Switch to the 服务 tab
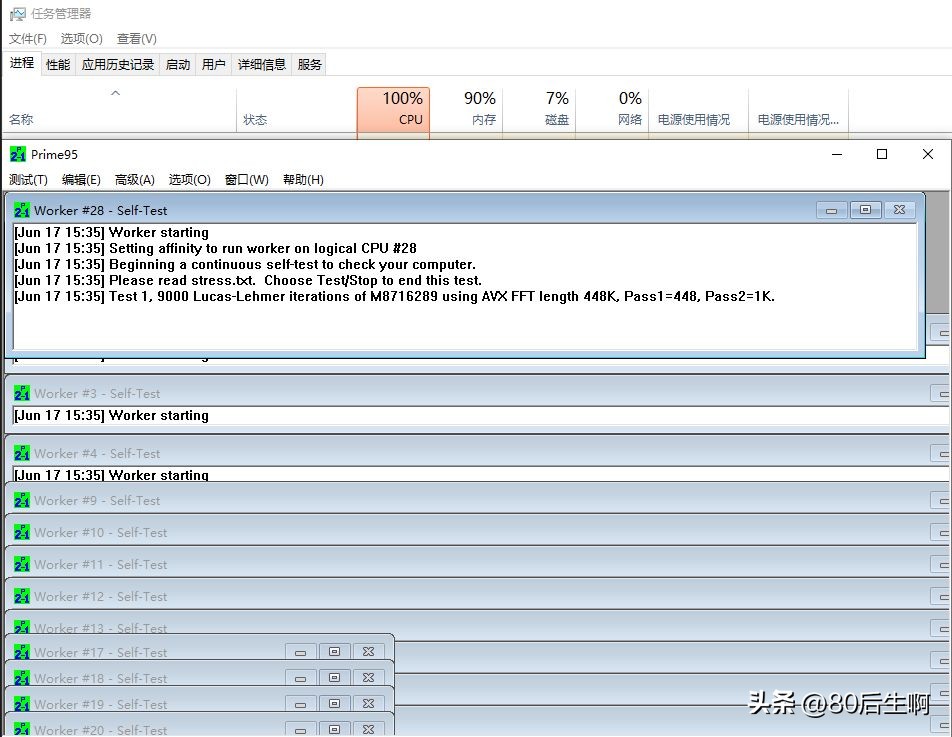 tap(309, 64)
